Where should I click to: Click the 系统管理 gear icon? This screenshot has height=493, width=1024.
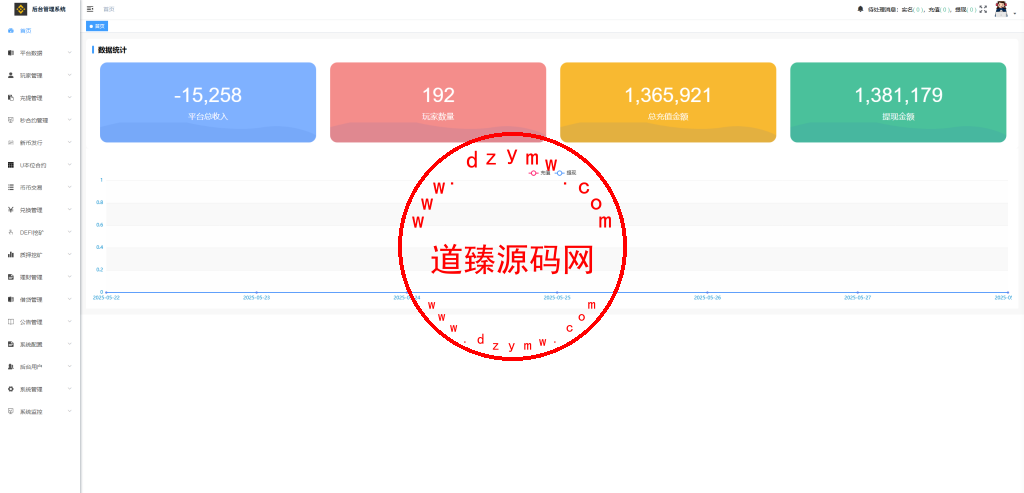[10, 389]
